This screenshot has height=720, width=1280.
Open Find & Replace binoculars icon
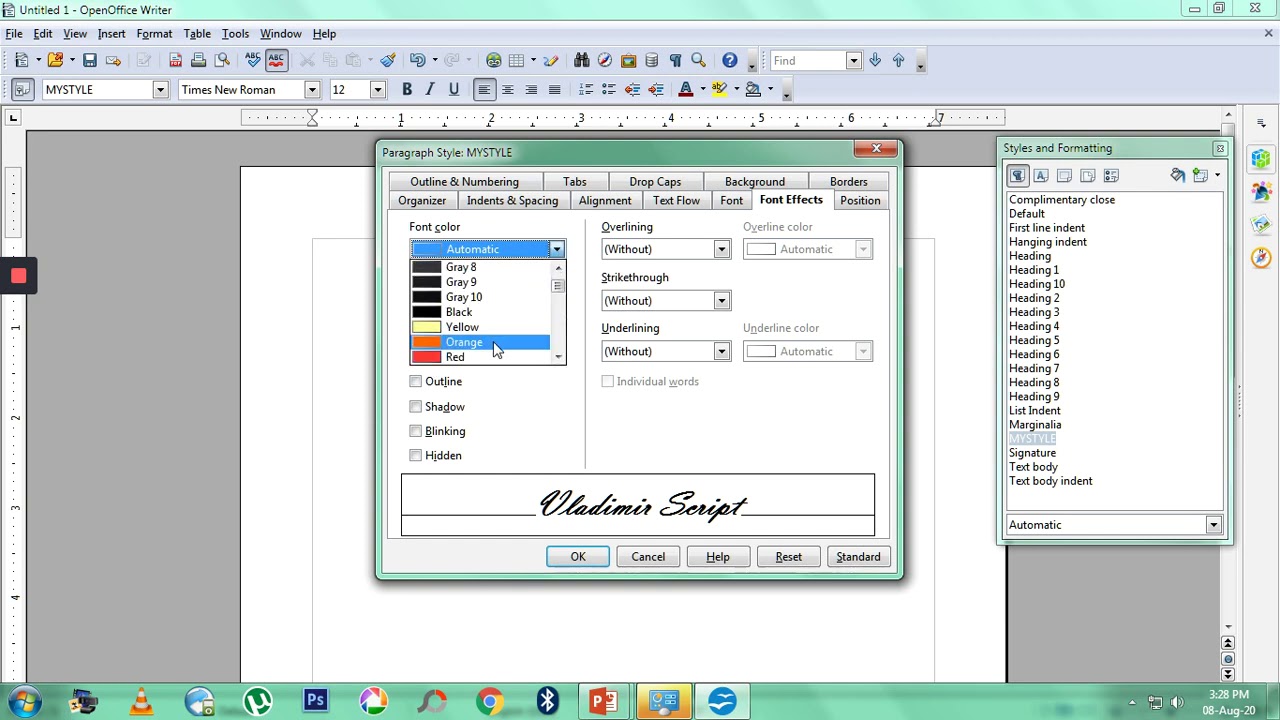(x=581, y=61)
